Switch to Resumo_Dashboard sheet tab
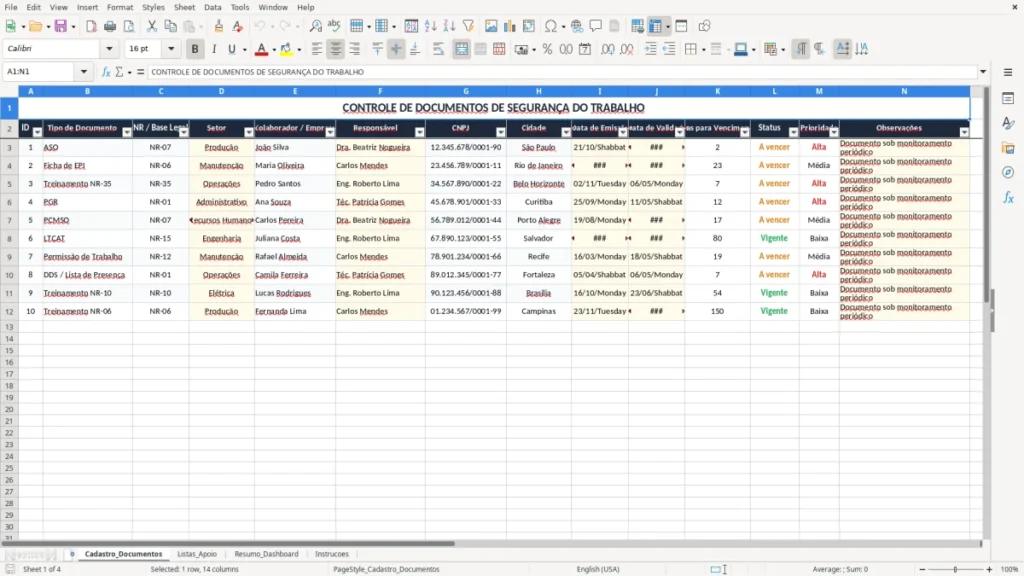Image resolution: width=1024 pixels, height=576 pixels. 266,554
